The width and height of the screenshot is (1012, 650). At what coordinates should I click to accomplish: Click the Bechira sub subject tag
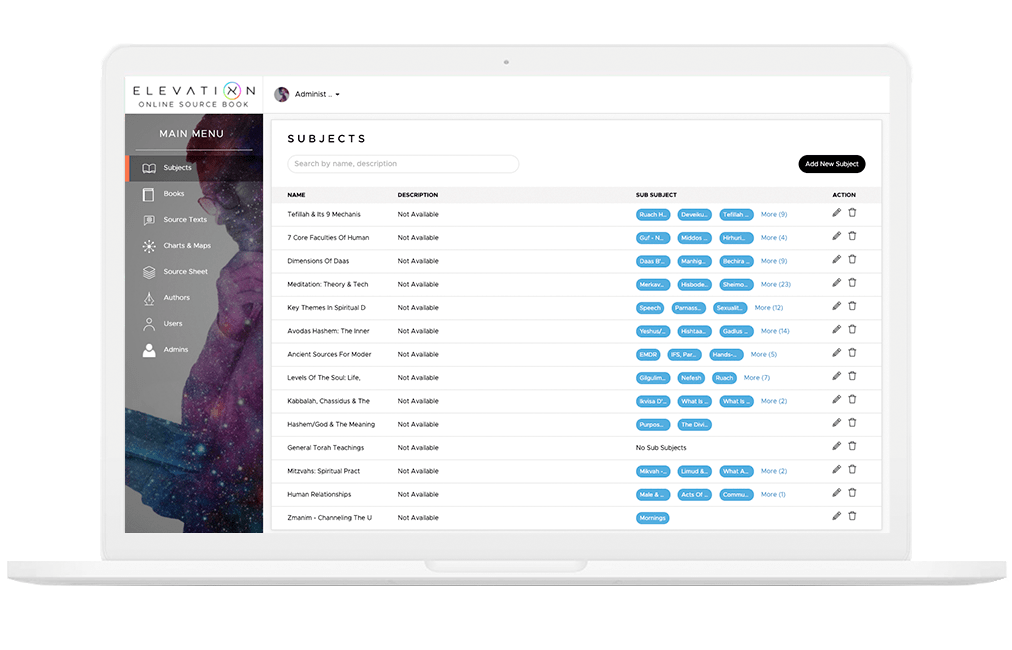[736, 261]
